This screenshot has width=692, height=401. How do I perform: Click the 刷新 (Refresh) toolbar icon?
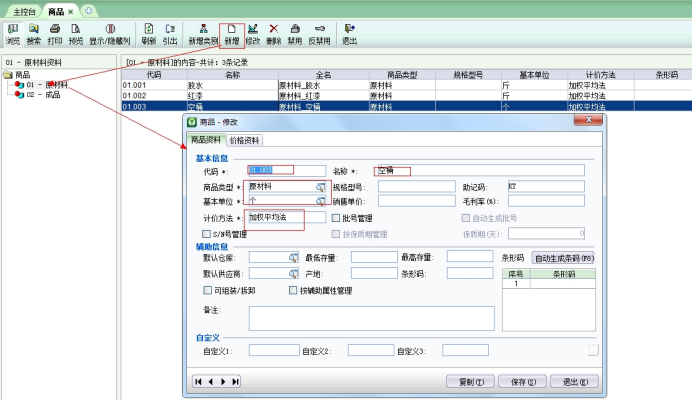point(148,35)
